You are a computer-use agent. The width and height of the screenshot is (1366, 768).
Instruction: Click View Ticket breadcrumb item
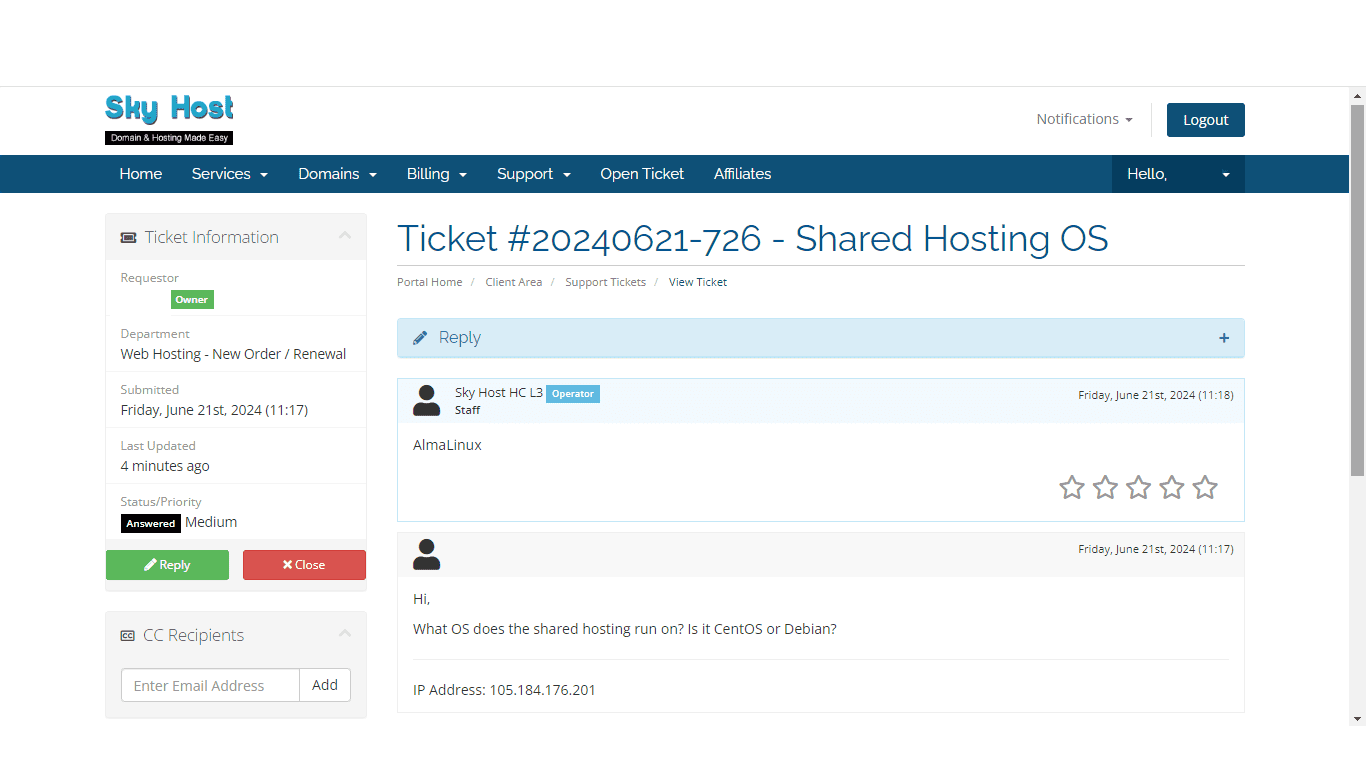tap(698, 282)
